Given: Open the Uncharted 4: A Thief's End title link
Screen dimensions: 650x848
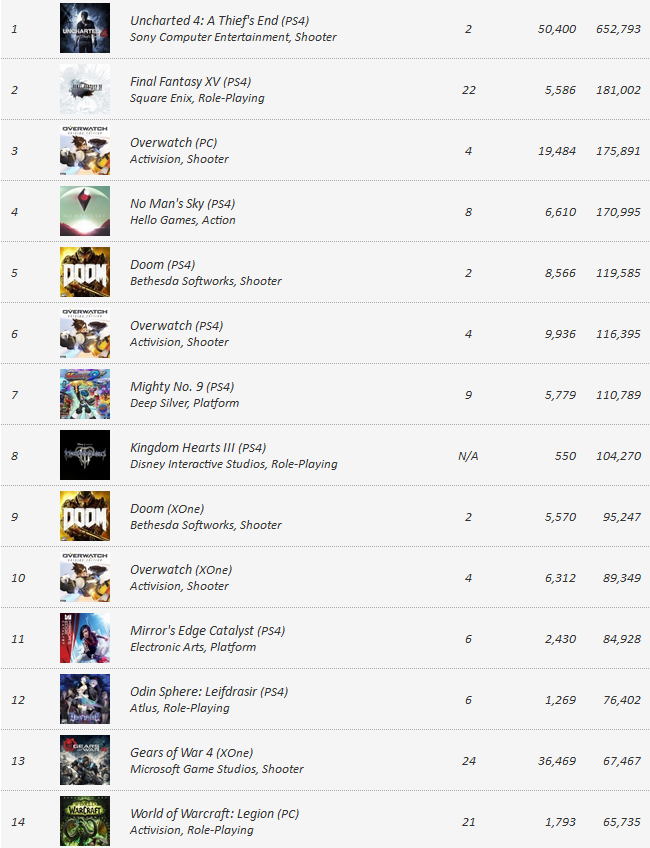Looking at the screenshot, I should click(220, 21).
